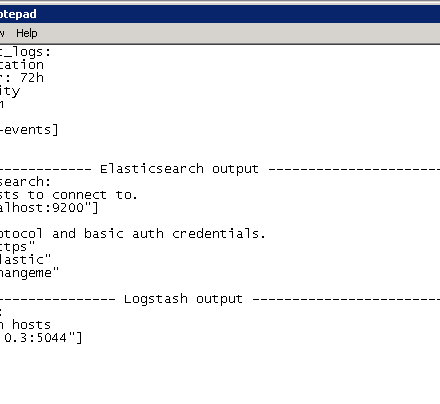The image size is (440, 404).
Task: Click the word "basic" in auth comment
Action: [x=104, y=234]
